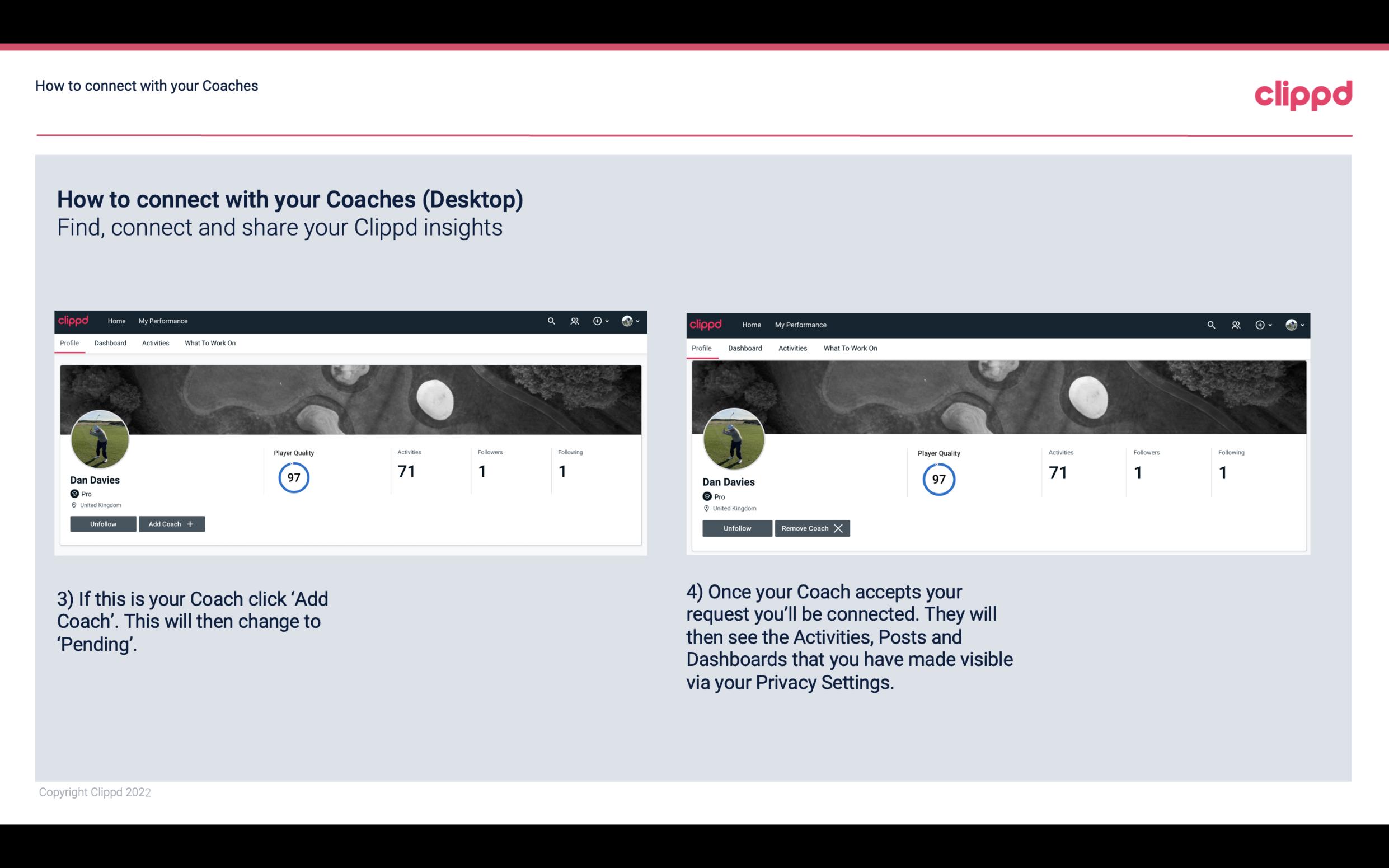Expand the What To Work On tab

pos(209,343)
